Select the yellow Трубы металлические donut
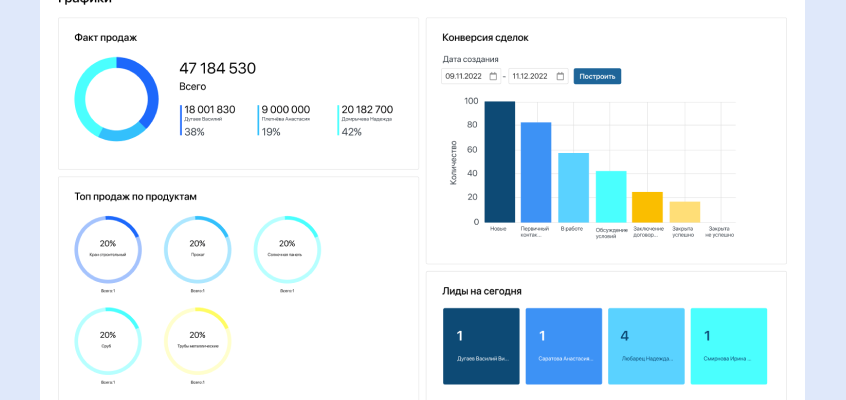846x400 pixels. pos(197,340)
